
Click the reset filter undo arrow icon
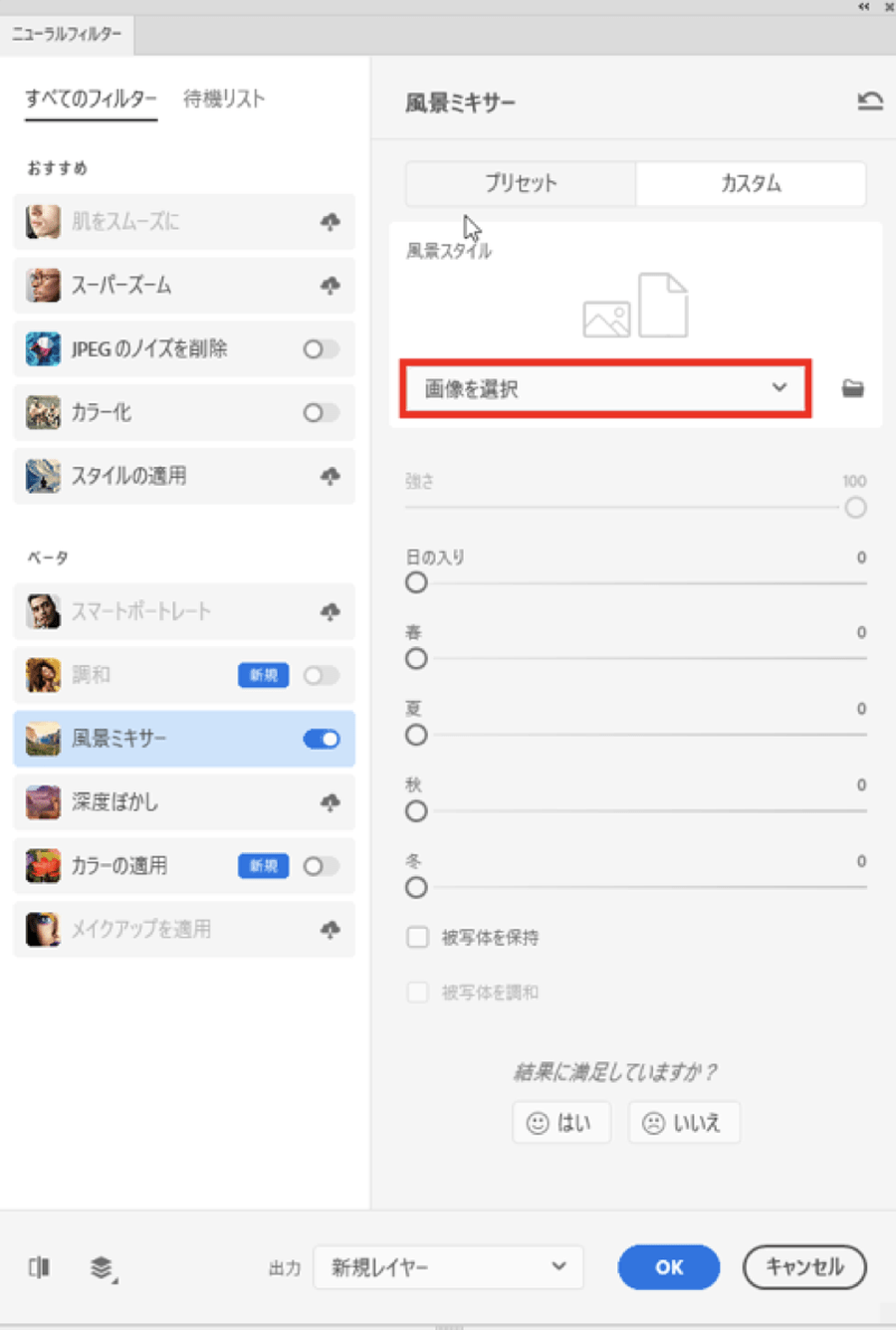869,101
